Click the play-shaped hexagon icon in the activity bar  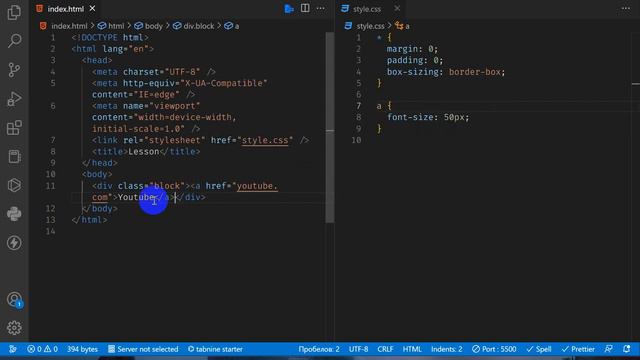tap(14, 185)
